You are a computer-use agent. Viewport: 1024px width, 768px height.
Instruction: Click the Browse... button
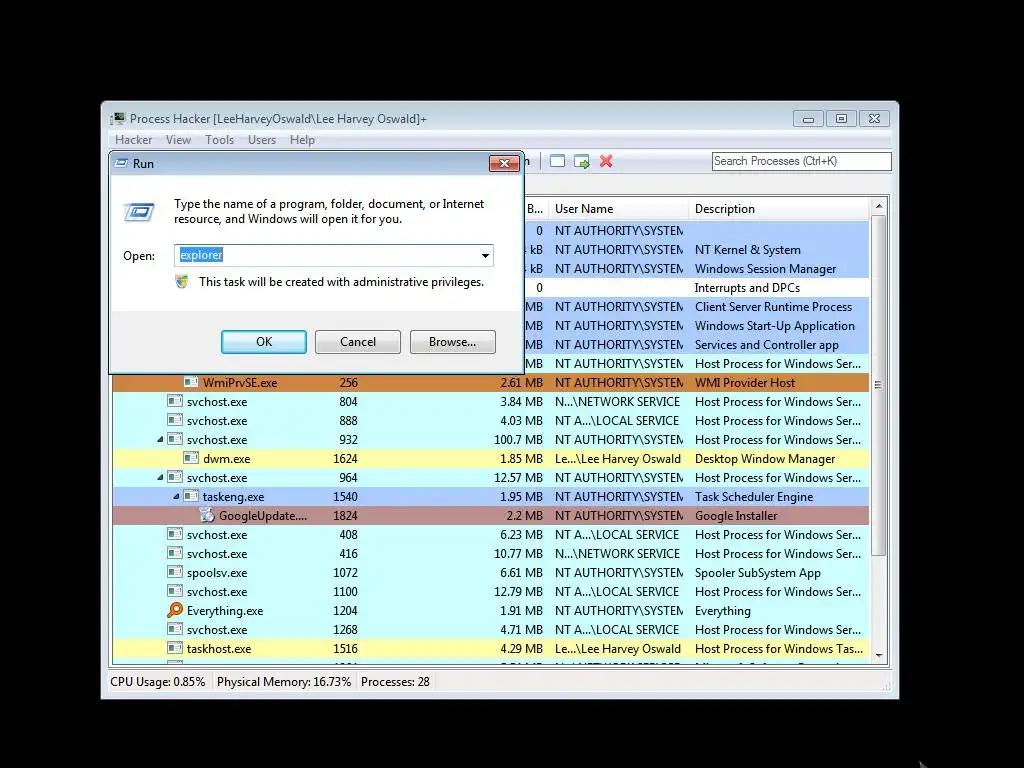click(453, 342)
